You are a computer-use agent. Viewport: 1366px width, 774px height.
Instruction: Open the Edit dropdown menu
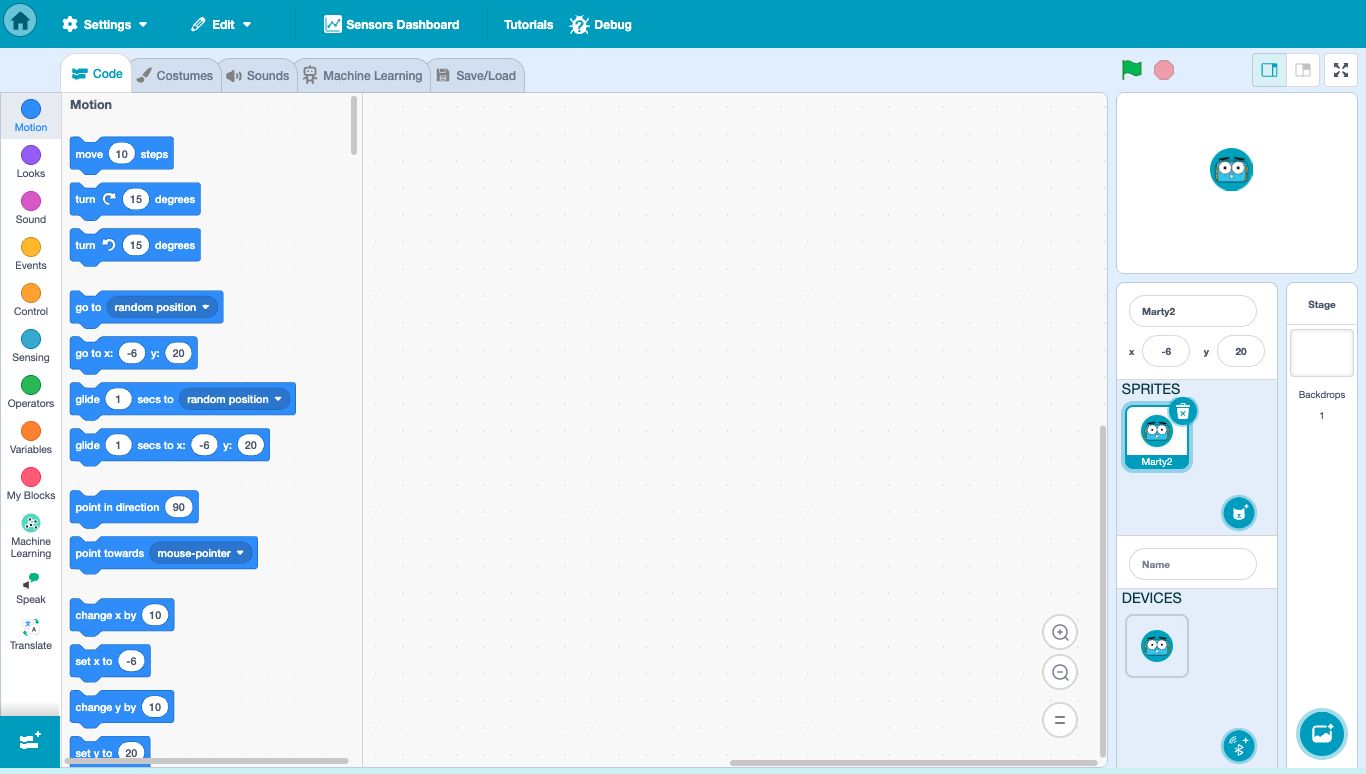tap(221, 24)
